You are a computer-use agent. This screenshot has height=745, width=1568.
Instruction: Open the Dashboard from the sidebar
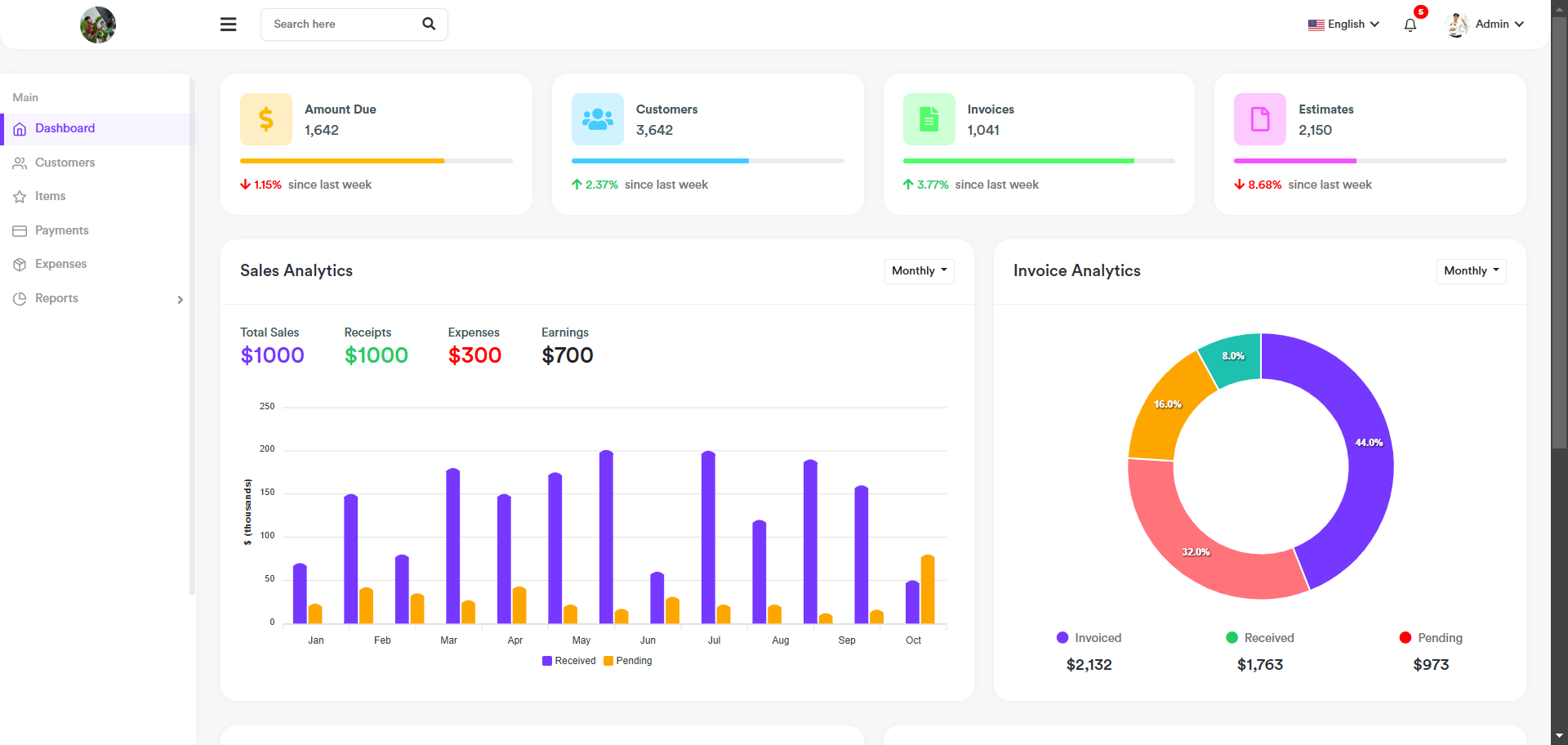click(x=65, y=128)
